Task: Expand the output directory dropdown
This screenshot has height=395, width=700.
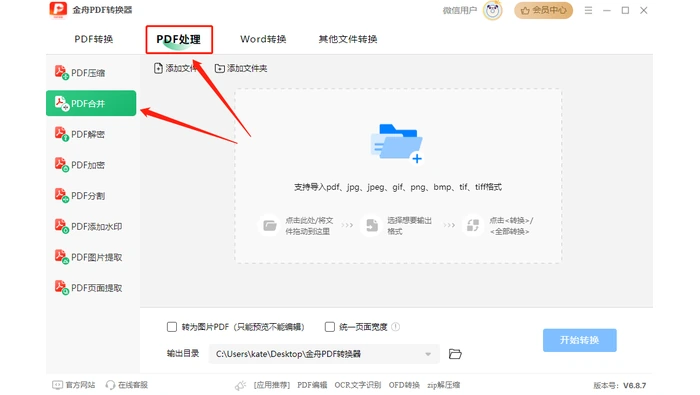Action: (428, 354)
